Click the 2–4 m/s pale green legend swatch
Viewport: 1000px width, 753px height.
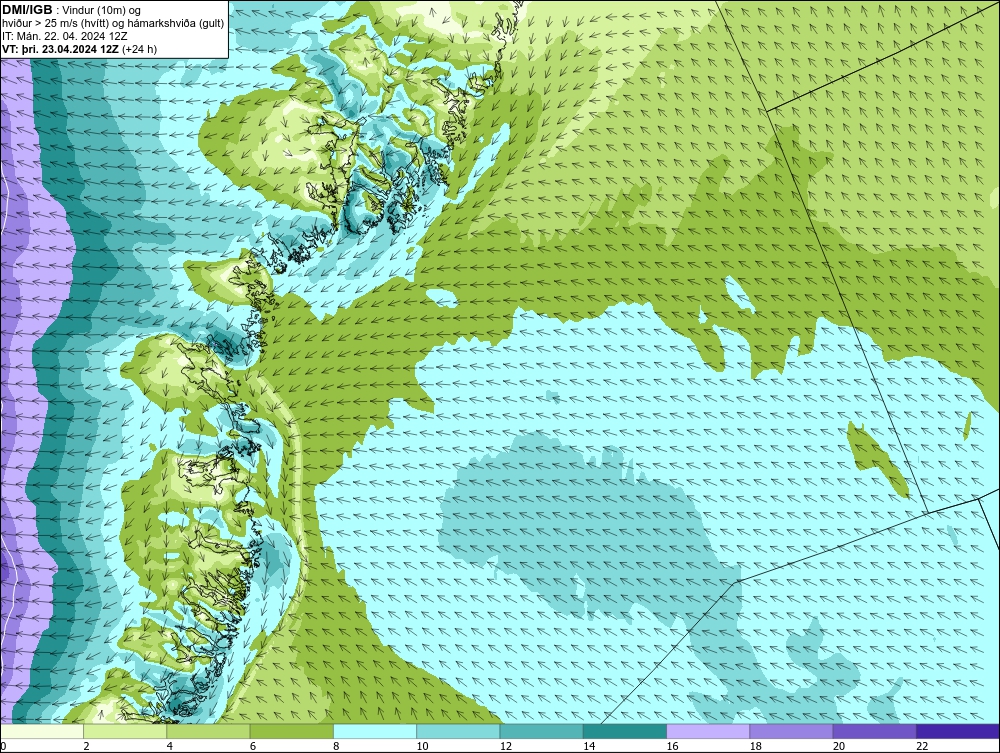125,731
